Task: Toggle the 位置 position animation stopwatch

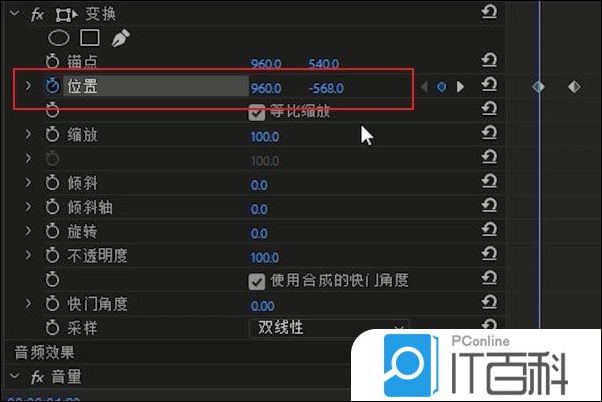Action: click(x=53, y=86)
